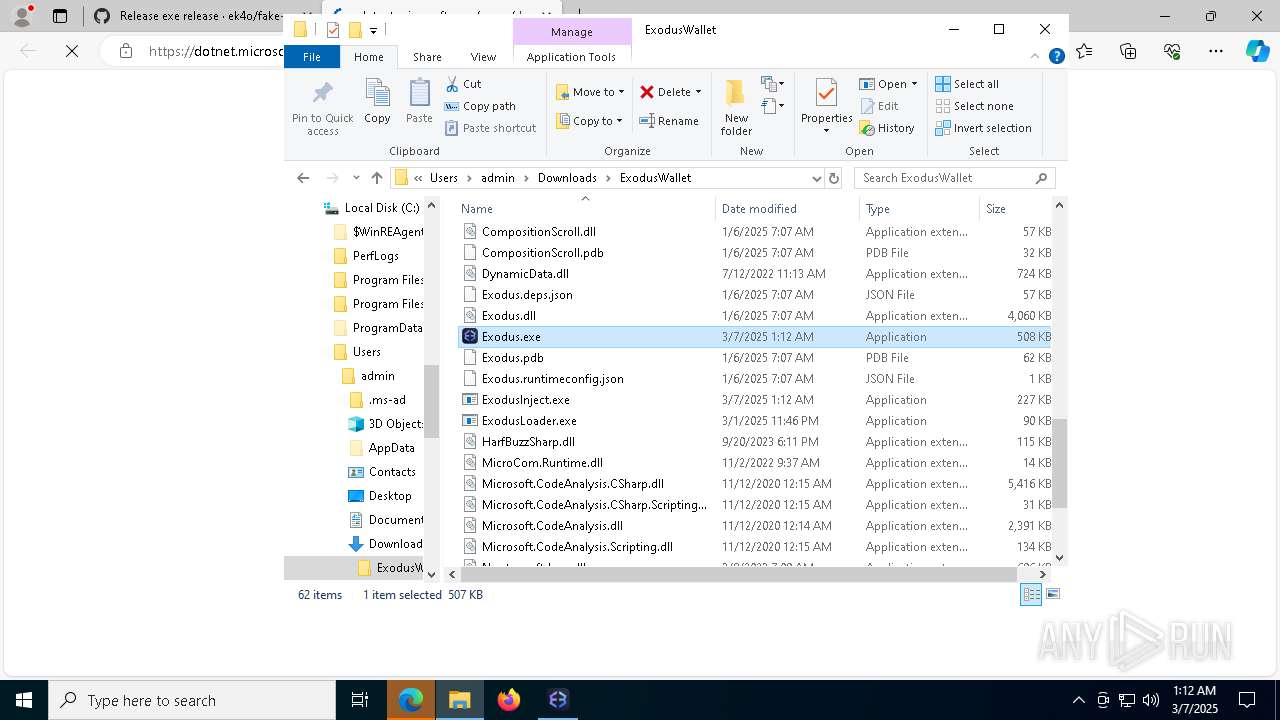The image size is (1280, 720).
Task: Select Desktop in navigation pane
Action: pyautogui.click(x=389, y=496)
